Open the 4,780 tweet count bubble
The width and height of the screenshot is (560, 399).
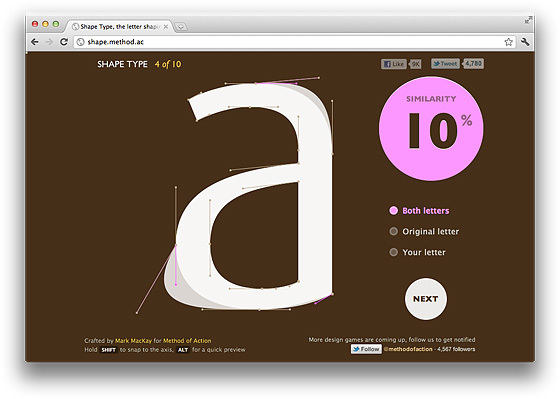[474, 64]
